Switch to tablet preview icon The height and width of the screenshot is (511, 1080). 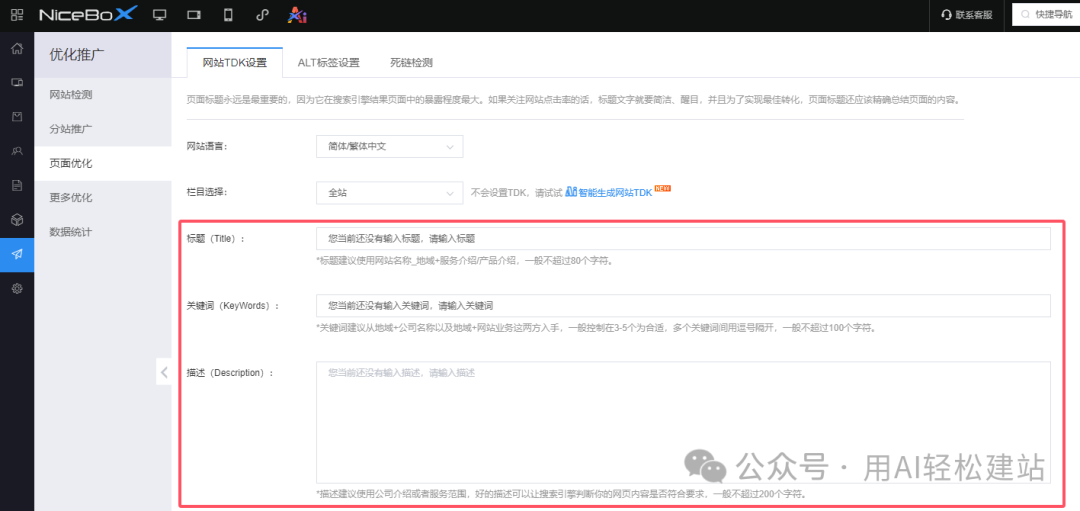click(194, 15)
